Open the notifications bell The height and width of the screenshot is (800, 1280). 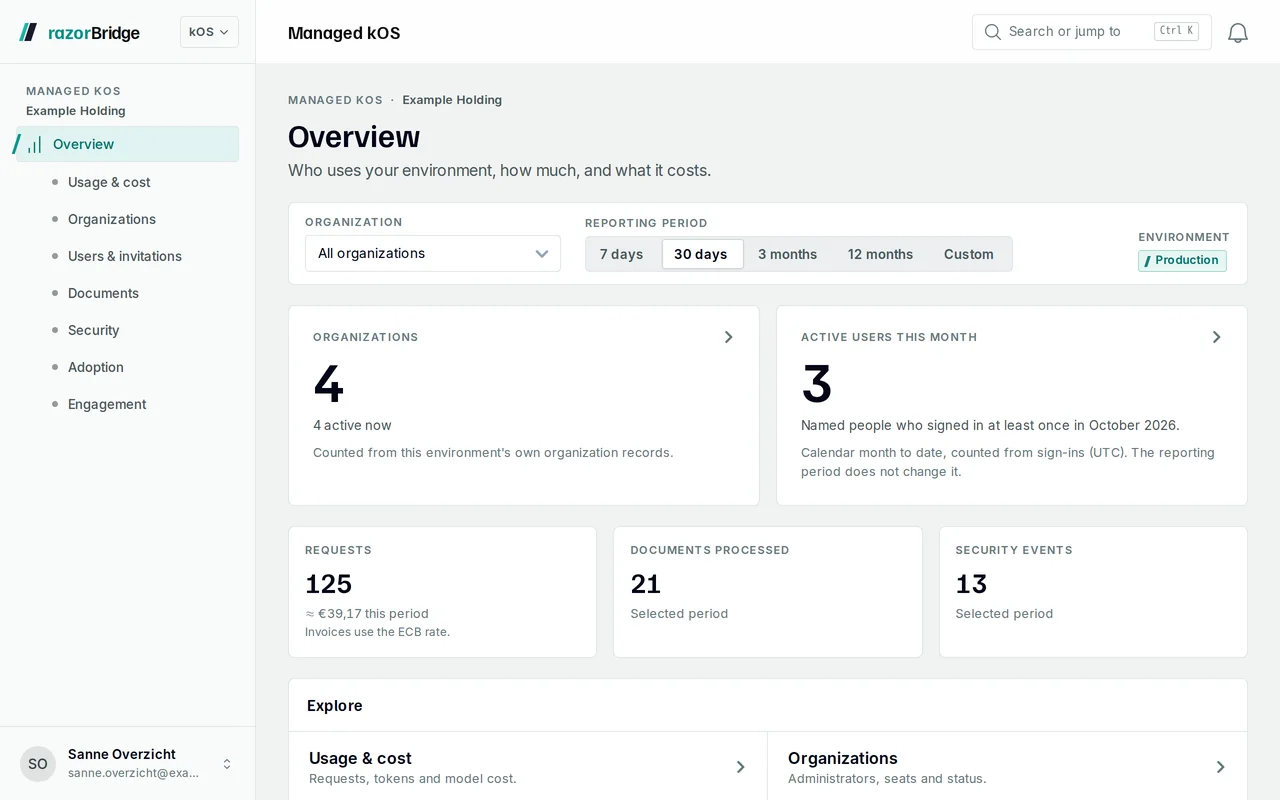[1238, 33]
